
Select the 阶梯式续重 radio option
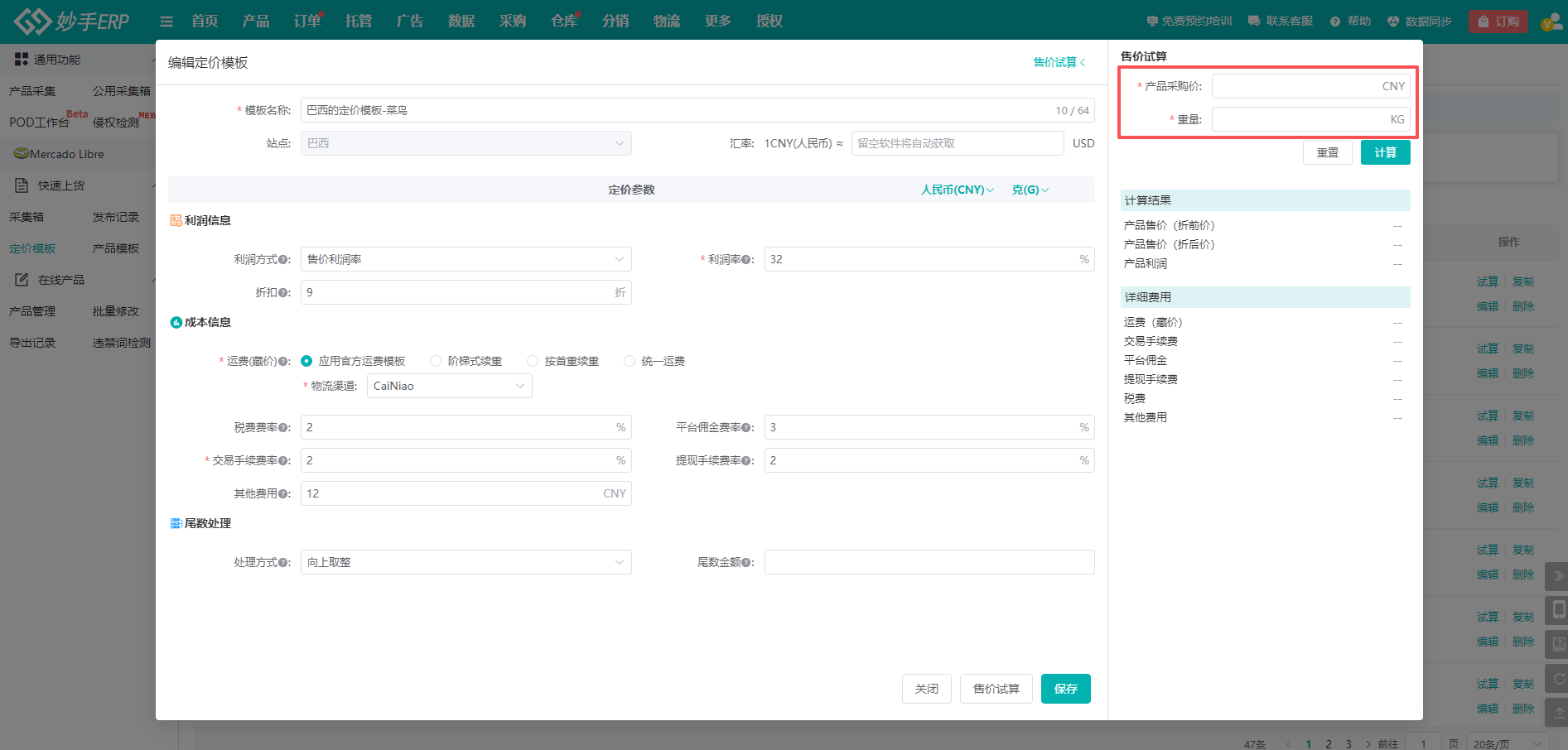point(436,361)
